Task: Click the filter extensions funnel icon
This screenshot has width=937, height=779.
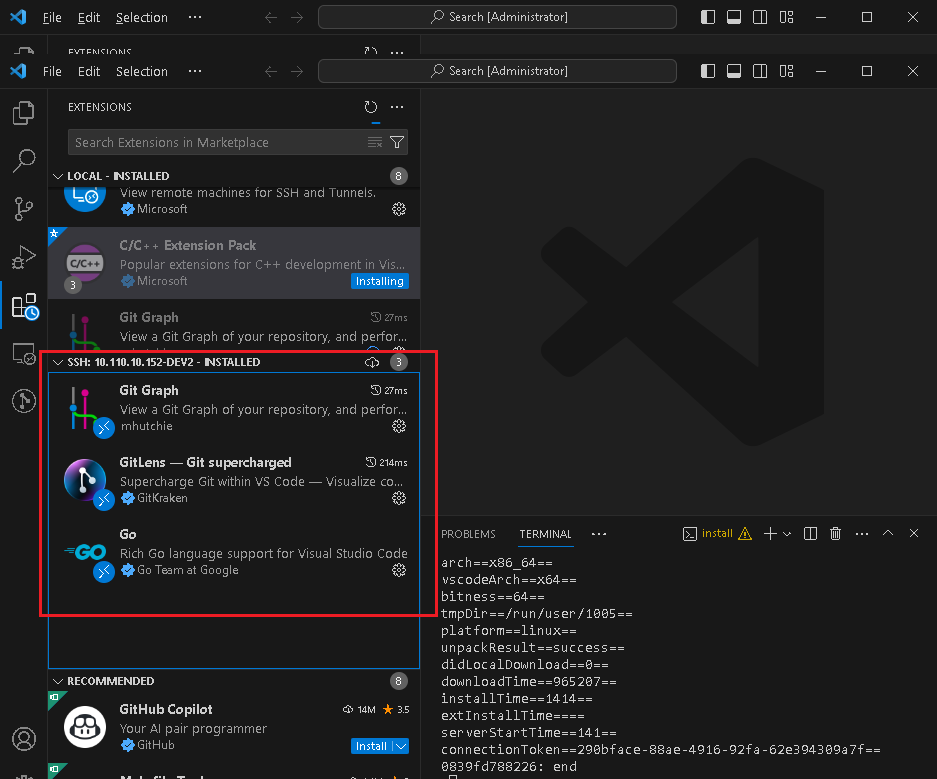Action: (x=397, y=142)
